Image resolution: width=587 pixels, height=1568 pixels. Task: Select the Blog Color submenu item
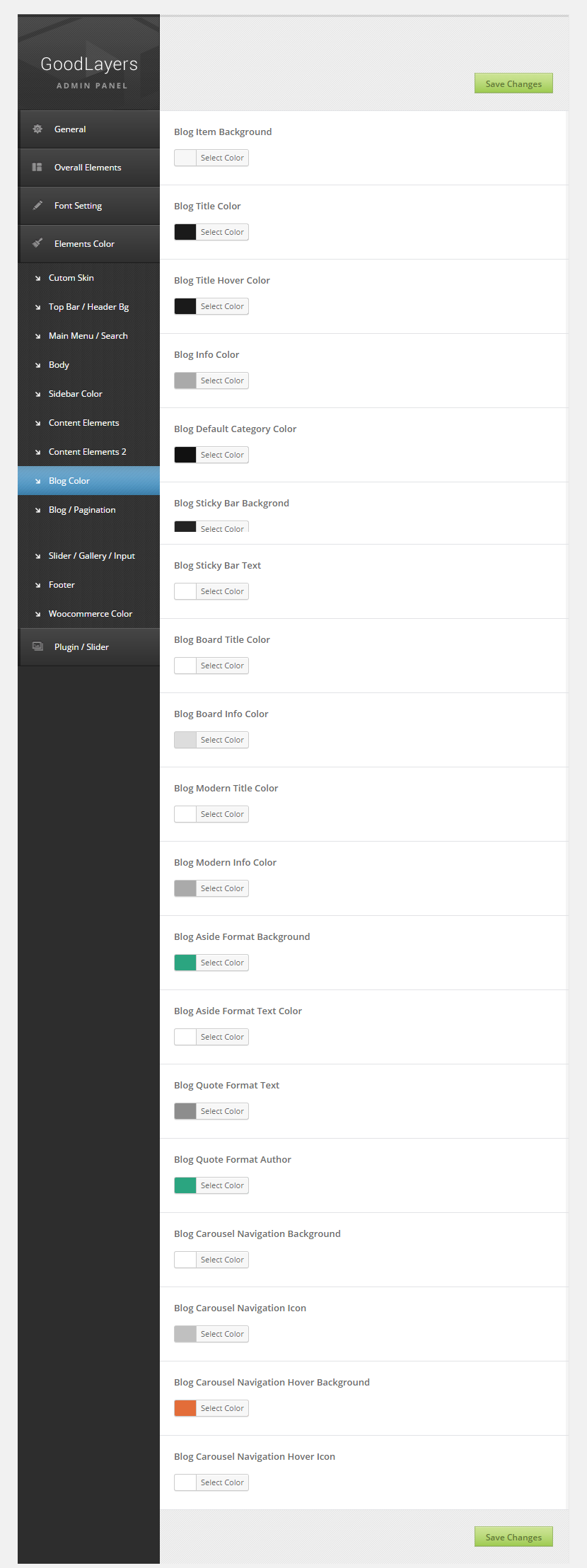pyautogui.click(x=69, y=481)
